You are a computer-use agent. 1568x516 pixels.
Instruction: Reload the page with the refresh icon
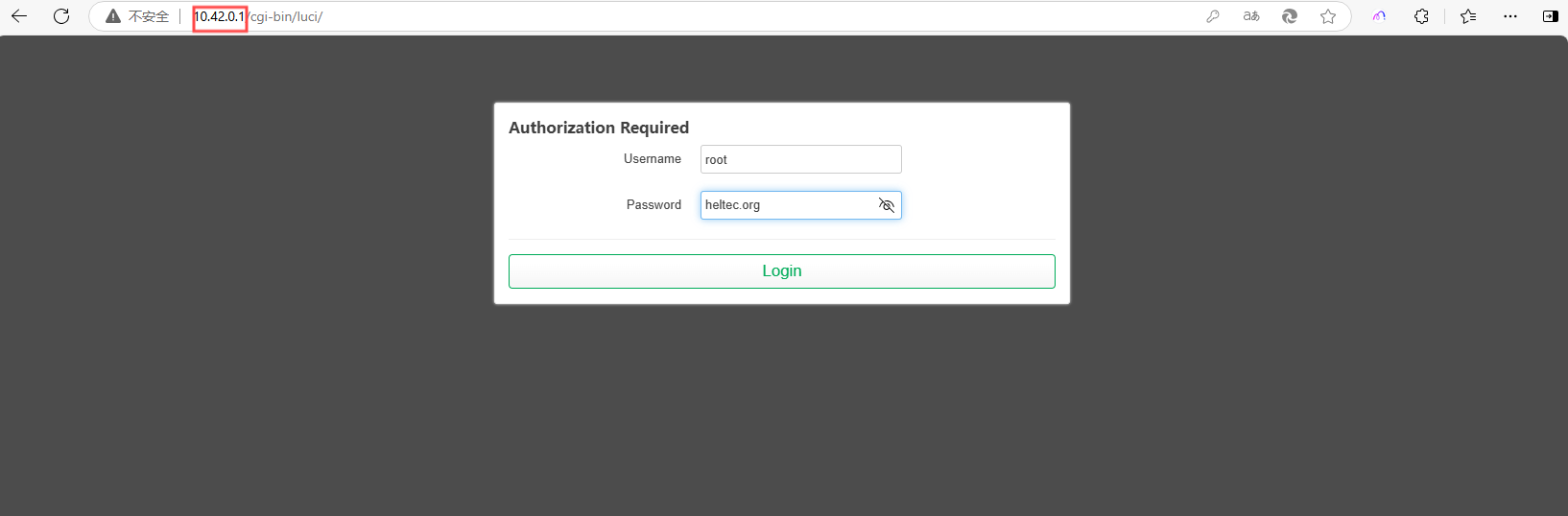[61, 16]
